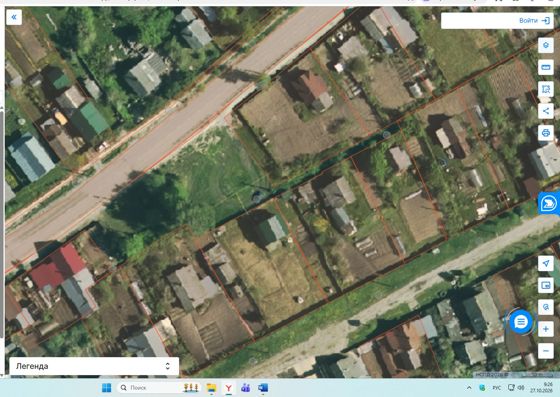560x397 pixels.
Task: Share the current map view
Action: [546, 111]
